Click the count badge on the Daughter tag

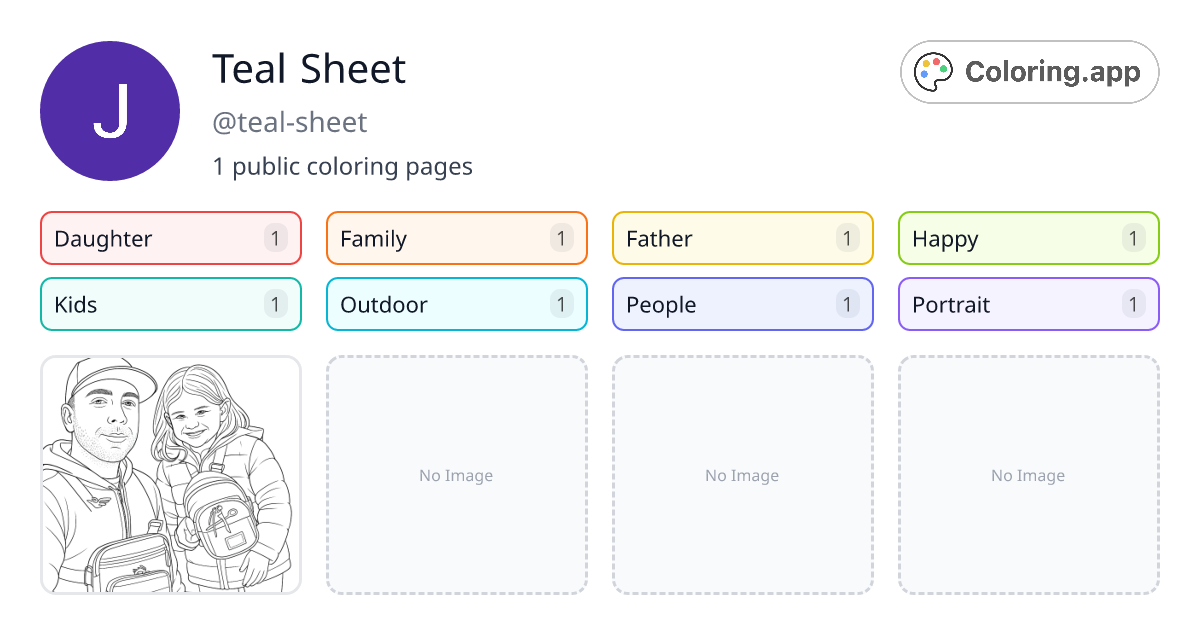tap(274, 238)
